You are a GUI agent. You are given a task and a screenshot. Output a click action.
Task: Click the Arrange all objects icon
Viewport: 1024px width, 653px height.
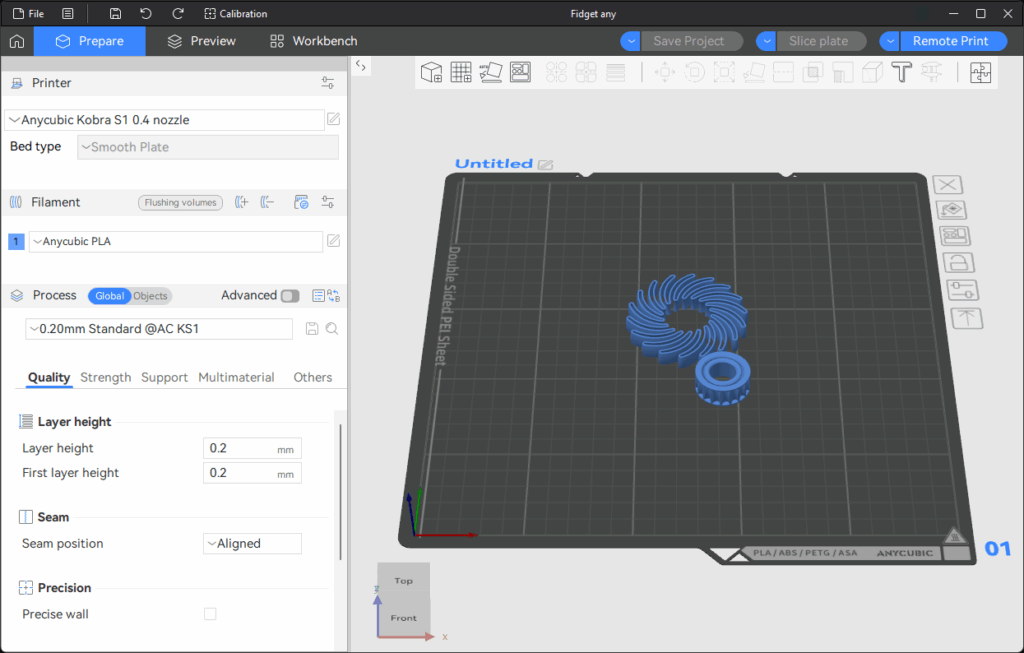point(520,72)
